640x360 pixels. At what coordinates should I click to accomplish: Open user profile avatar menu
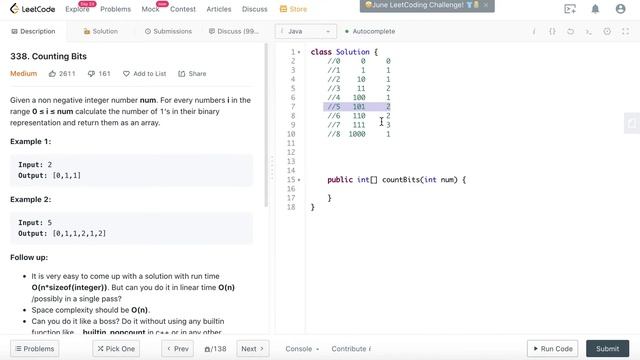pyautogui.click(x=620, y=9)
